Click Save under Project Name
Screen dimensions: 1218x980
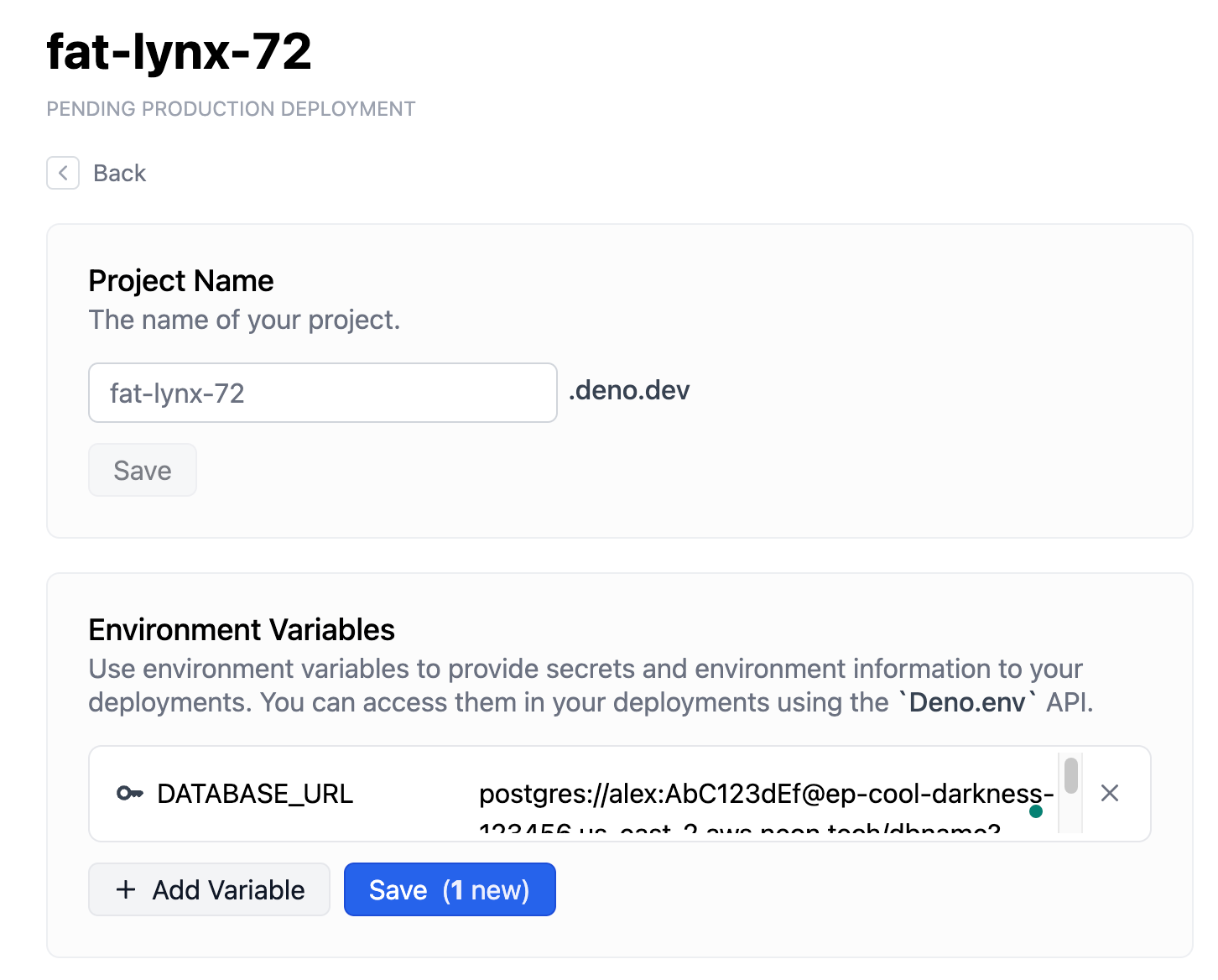tap(142, 470)
